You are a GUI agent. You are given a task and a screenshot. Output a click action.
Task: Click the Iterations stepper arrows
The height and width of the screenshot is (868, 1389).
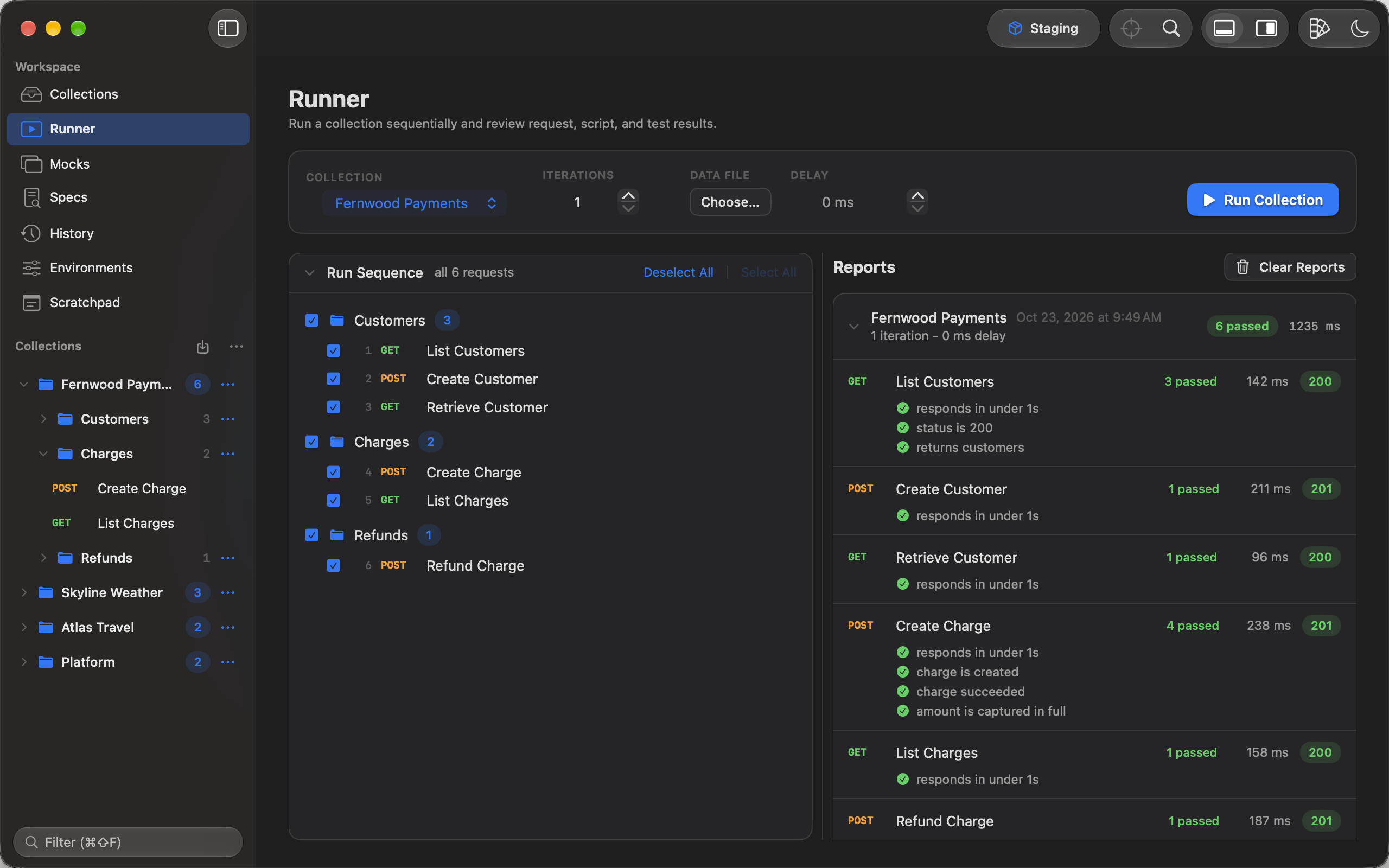(x=628, y=202)
